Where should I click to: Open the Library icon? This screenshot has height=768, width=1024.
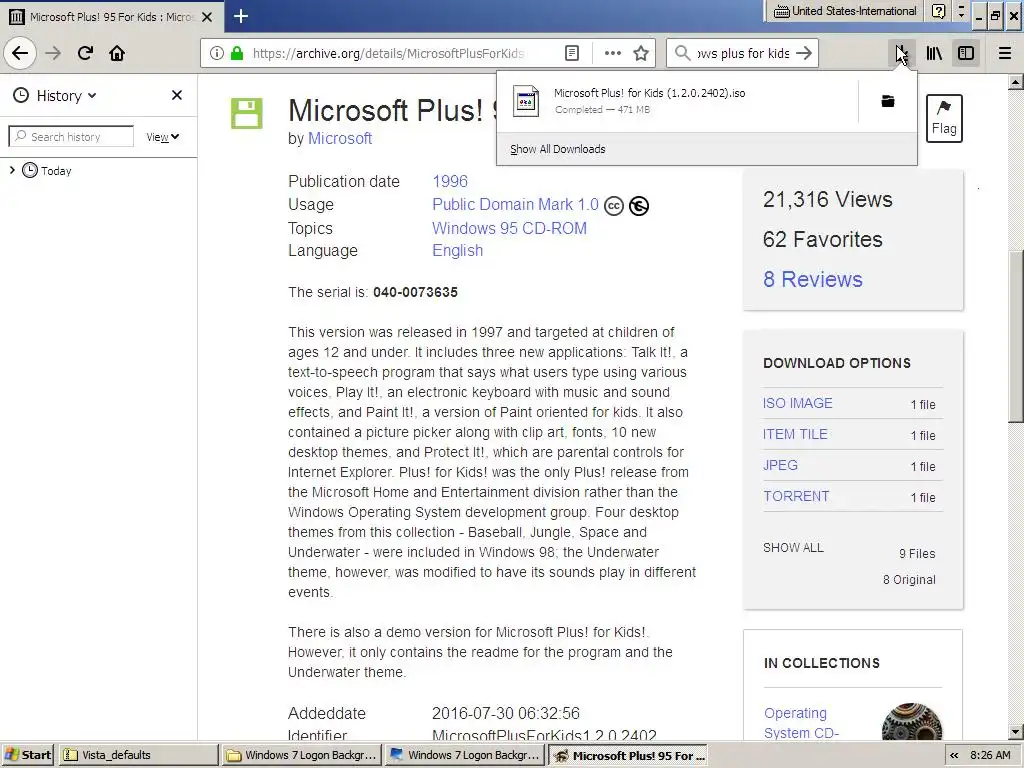click(x=934, y=53)
